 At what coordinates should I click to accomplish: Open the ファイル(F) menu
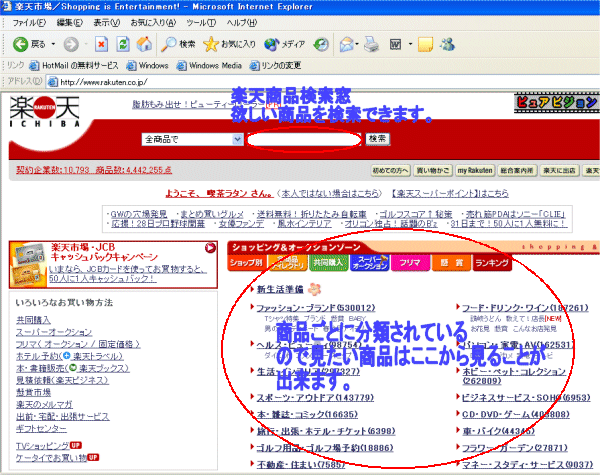click(29, 23)
